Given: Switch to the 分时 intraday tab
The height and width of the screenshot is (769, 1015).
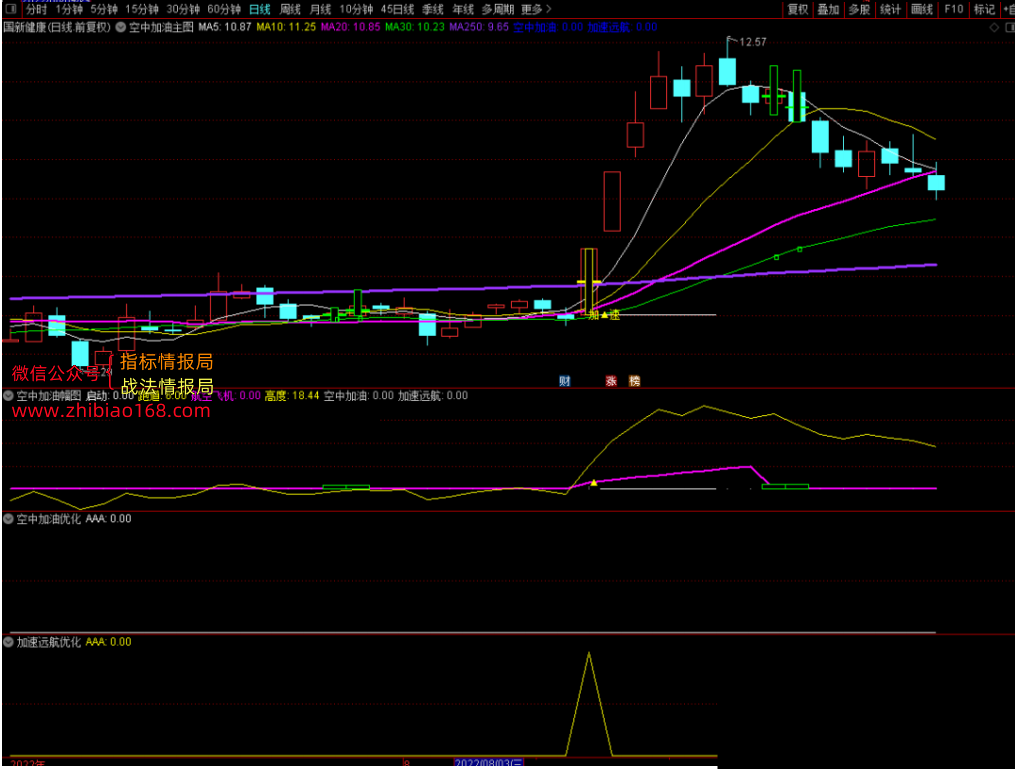Looking at the screenshot, I should click(x=37, y=9).
